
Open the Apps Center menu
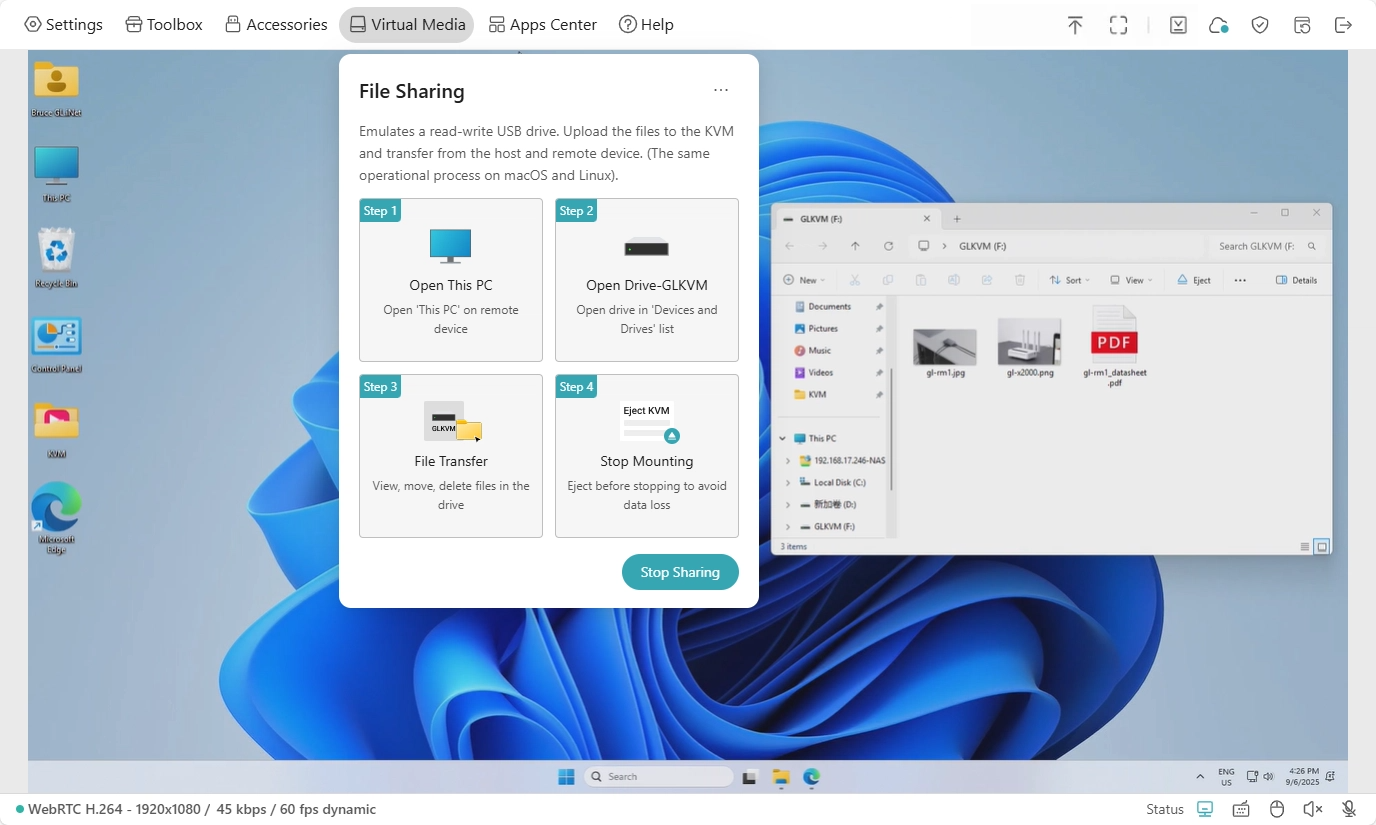pos(543,25)
